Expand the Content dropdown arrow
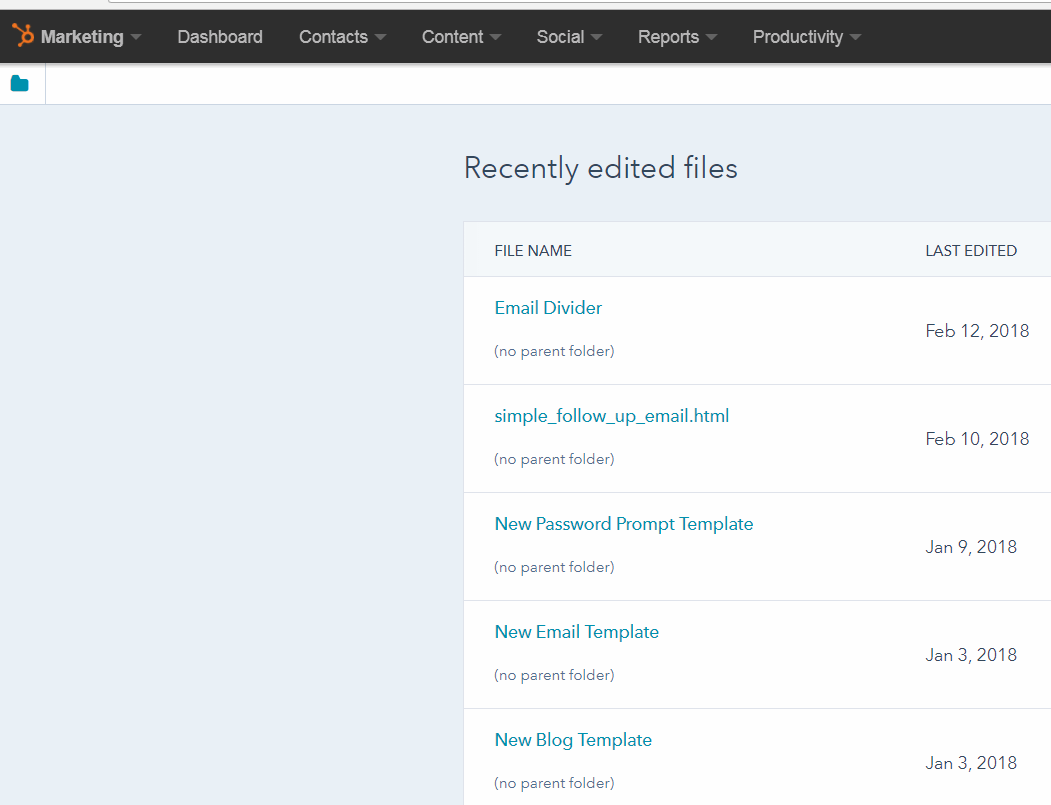The image size is (1051, 805). tap(496, 37)
